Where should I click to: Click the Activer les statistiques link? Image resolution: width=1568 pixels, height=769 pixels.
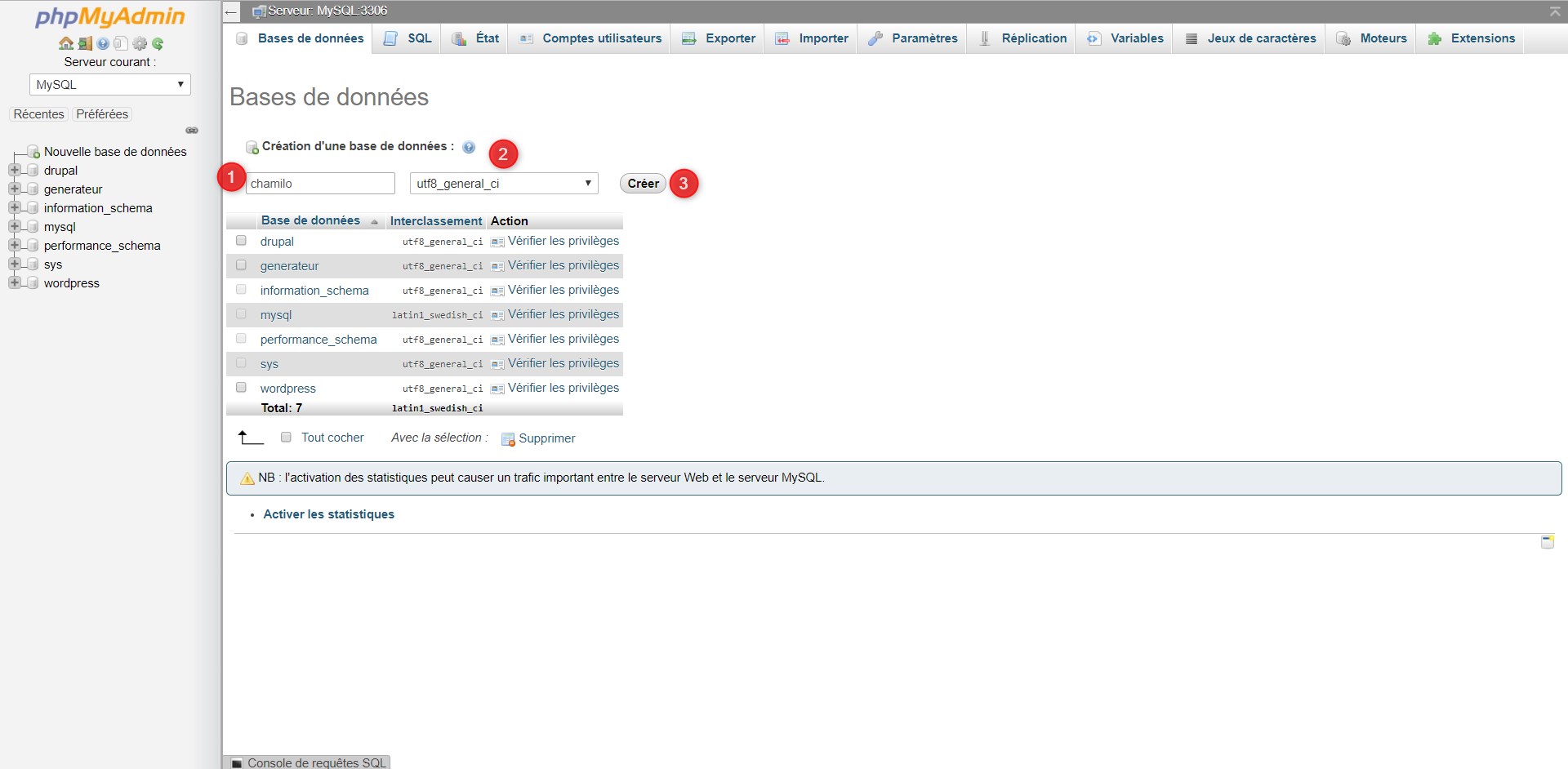pyautogui.click(x=328, y=514)
